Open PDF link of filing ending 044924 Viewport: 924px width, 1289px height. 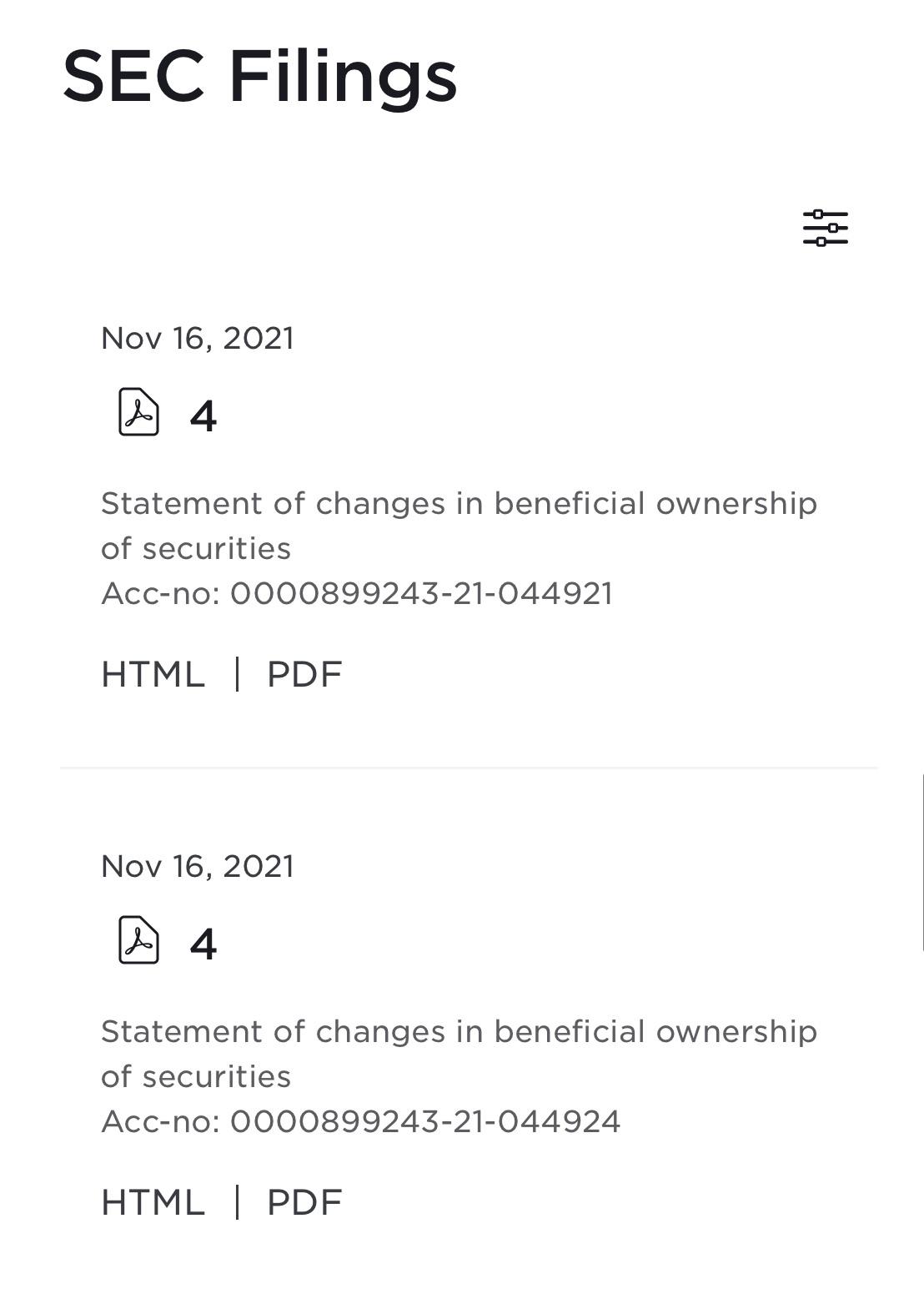pyautogui.click(x=304, y=1202)
